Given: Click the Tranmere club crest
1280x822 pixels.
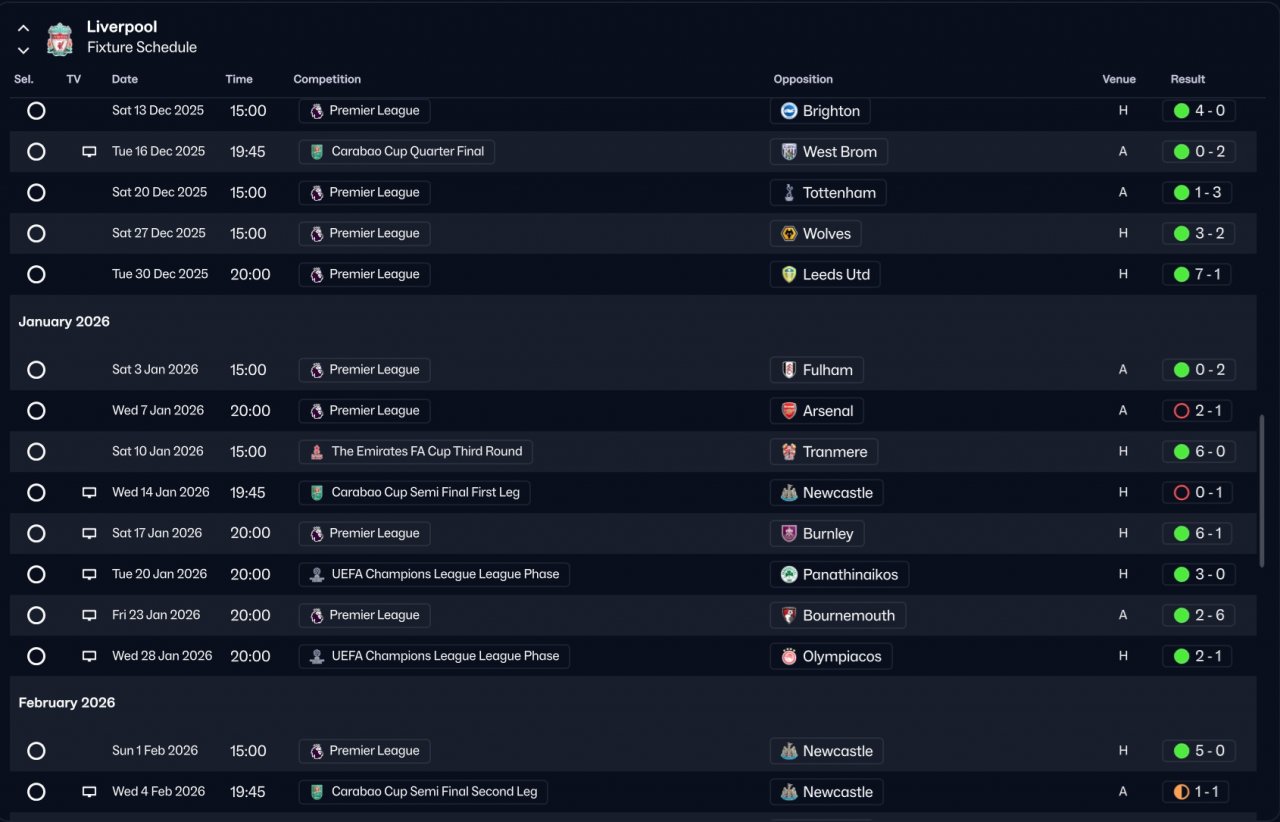Looking at the screenshot, I should 789,452.
